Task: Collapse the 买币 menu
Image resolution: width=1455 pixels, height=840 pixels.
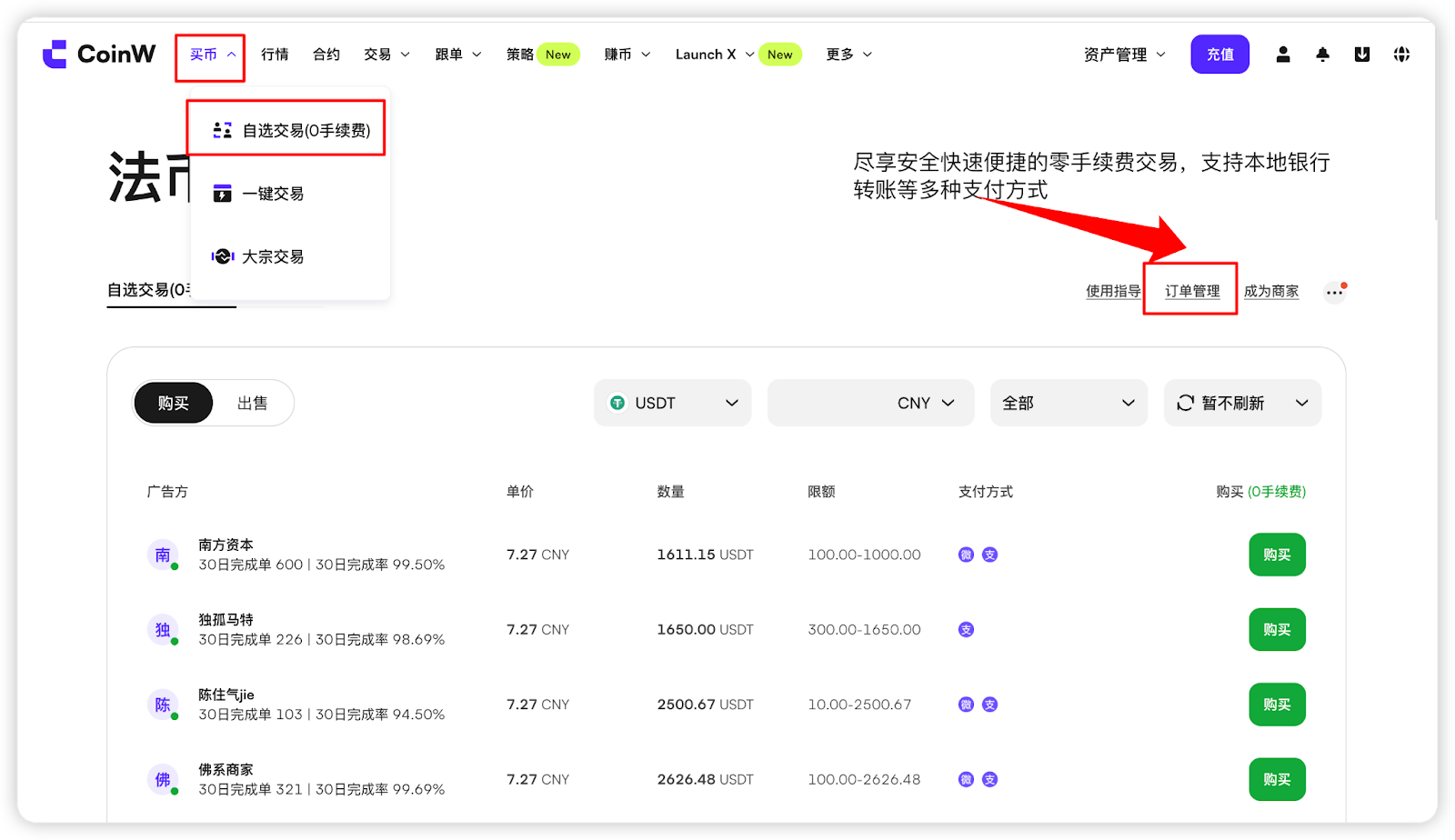Action: point(212,55)
